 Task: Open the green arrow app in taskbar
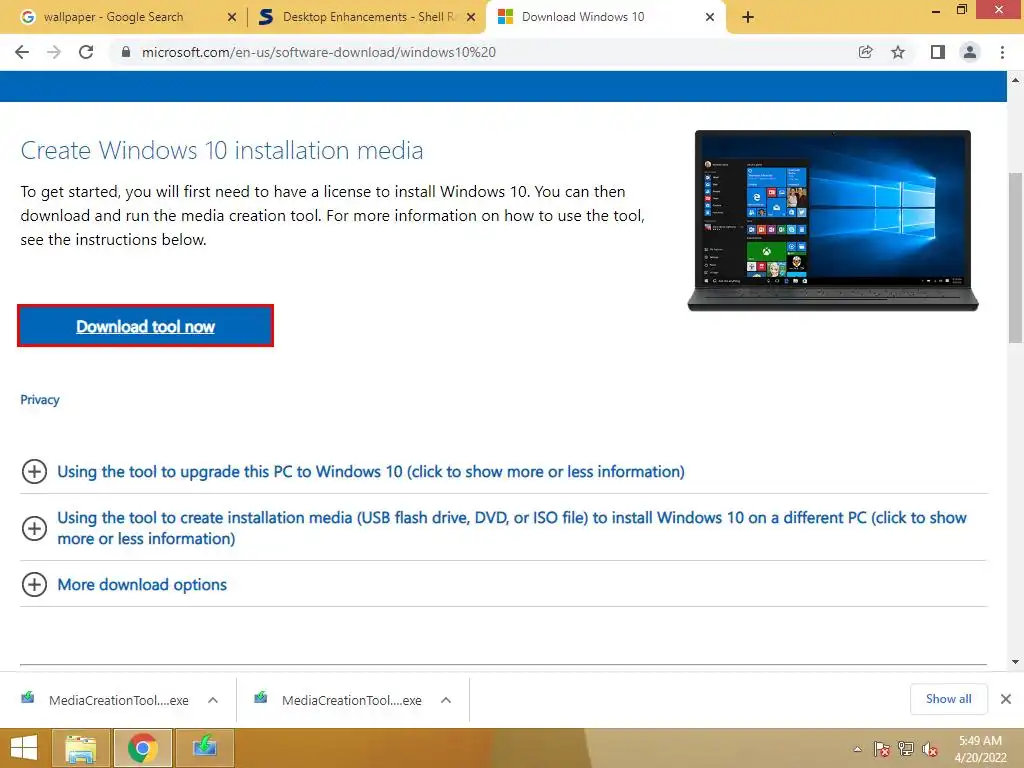[205, 748]
